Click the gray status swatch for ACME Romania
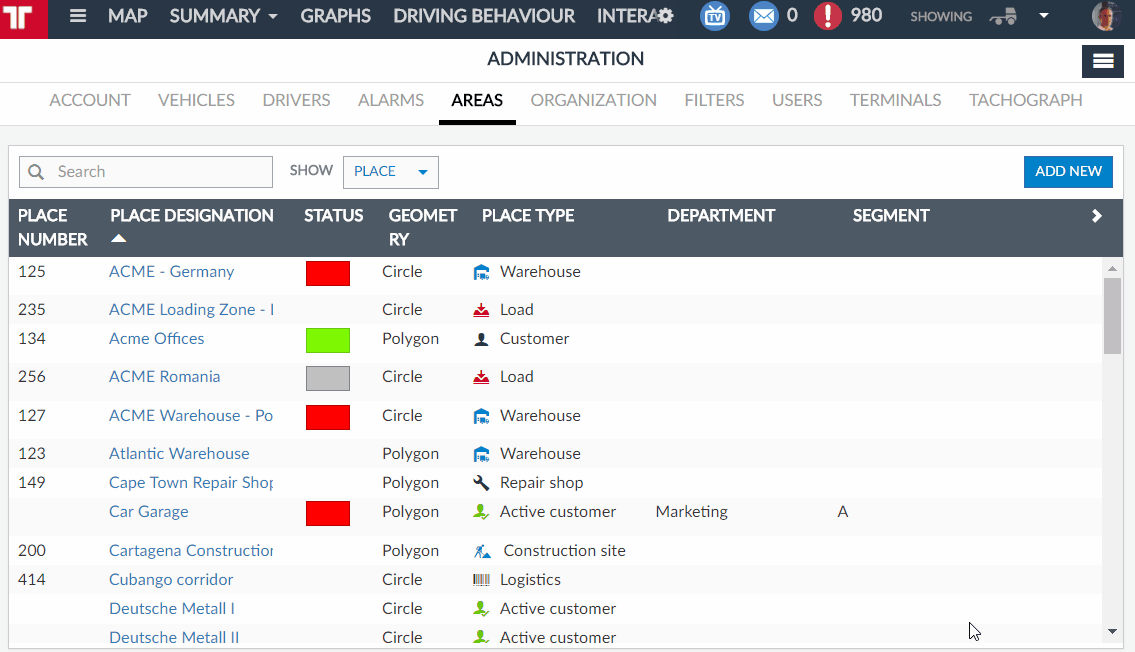 [x=328, y=378]
